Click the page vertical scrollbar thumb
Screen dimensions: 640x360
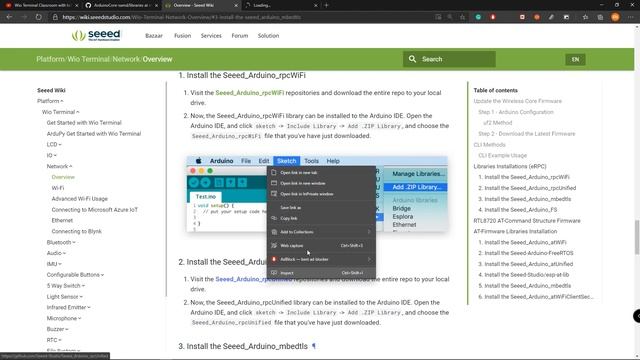pyautogui.click(x=637, y=237)
